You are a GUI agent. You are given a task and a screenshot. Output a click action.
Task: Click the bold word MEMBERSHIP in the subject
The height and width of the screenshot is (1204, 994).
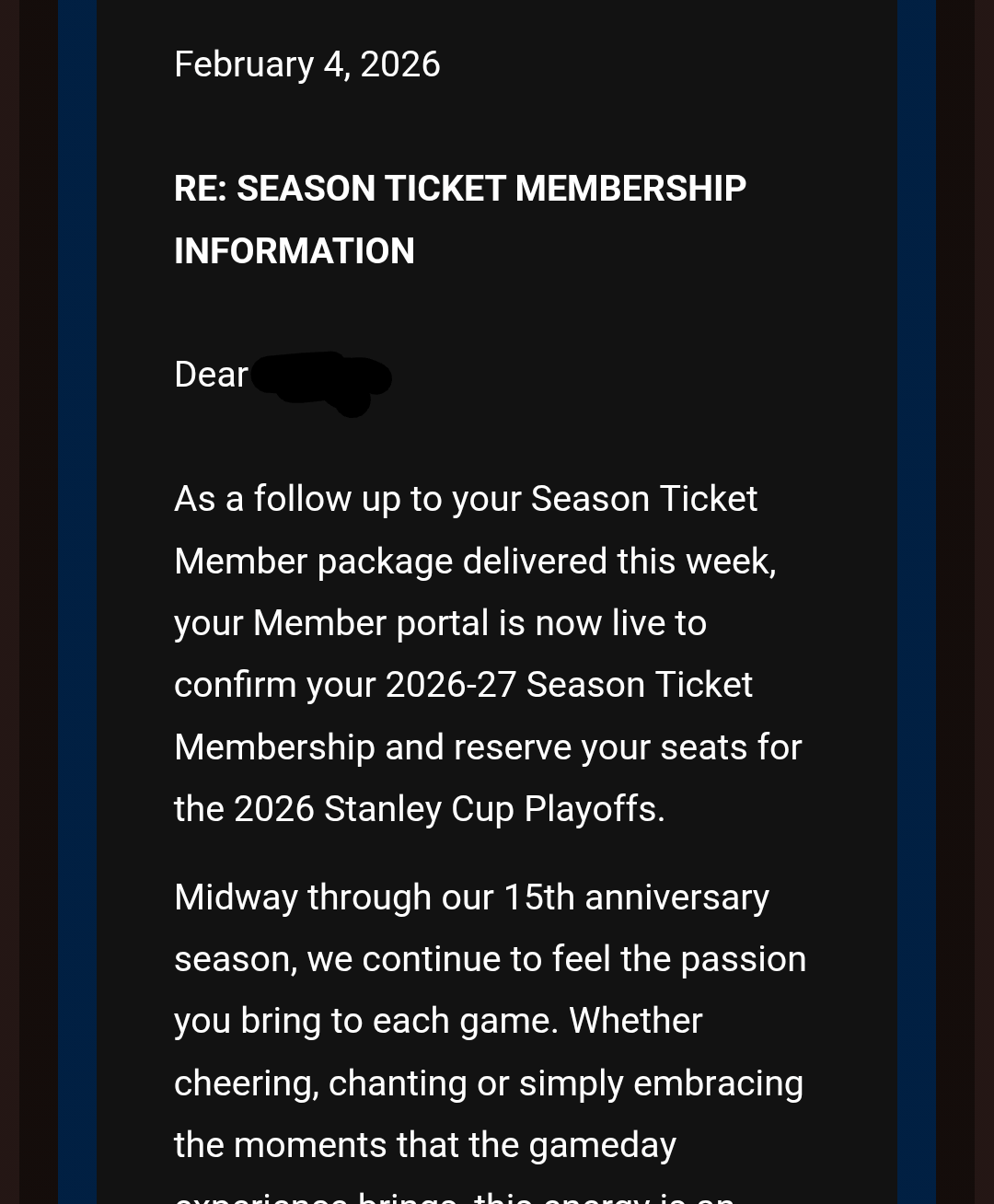(x=630, y=189)
